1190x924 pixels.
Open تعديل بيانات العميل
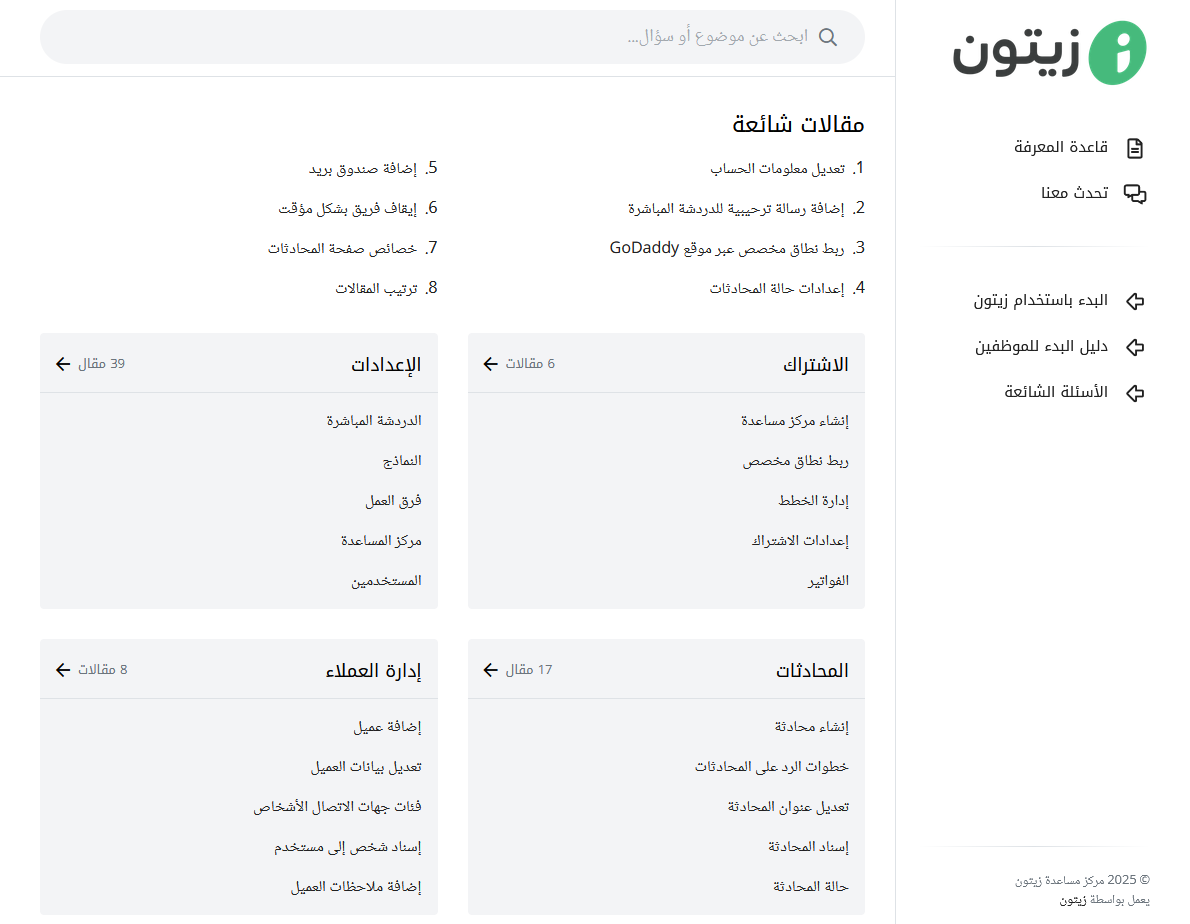point(366,767)
